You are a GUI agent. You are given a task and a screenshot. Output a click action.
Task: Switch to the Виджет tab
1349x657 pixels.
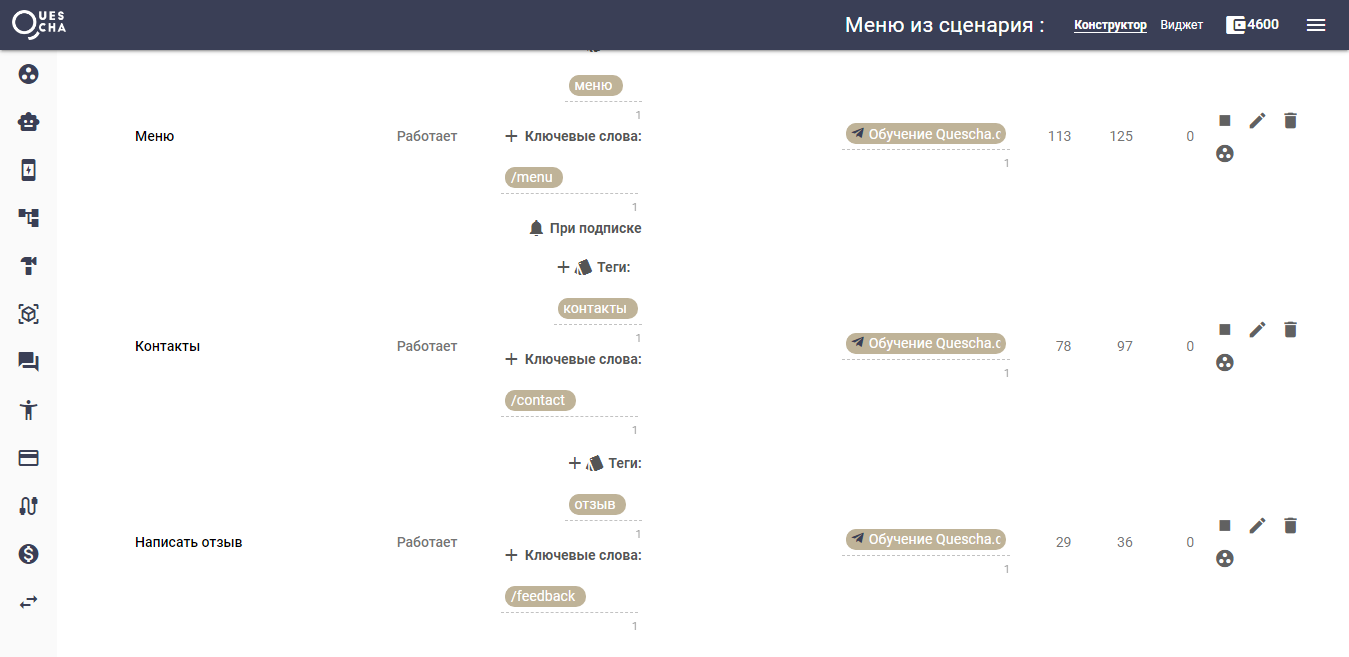(x=1181, y=25)
